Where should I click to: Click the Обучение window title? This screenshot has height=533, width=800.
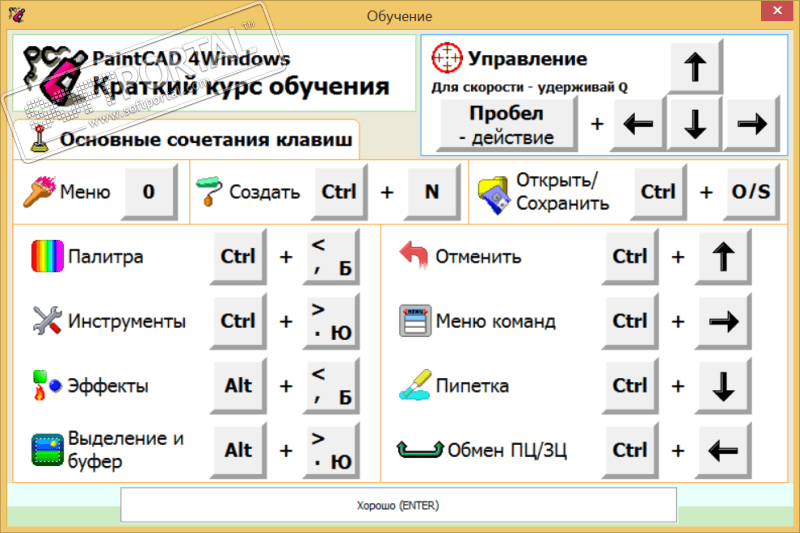tap(399, 16)
